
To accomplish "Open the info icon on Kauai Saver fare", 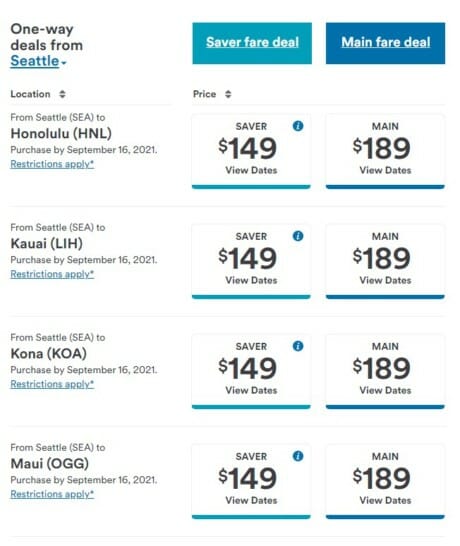I will click(298, 236).
